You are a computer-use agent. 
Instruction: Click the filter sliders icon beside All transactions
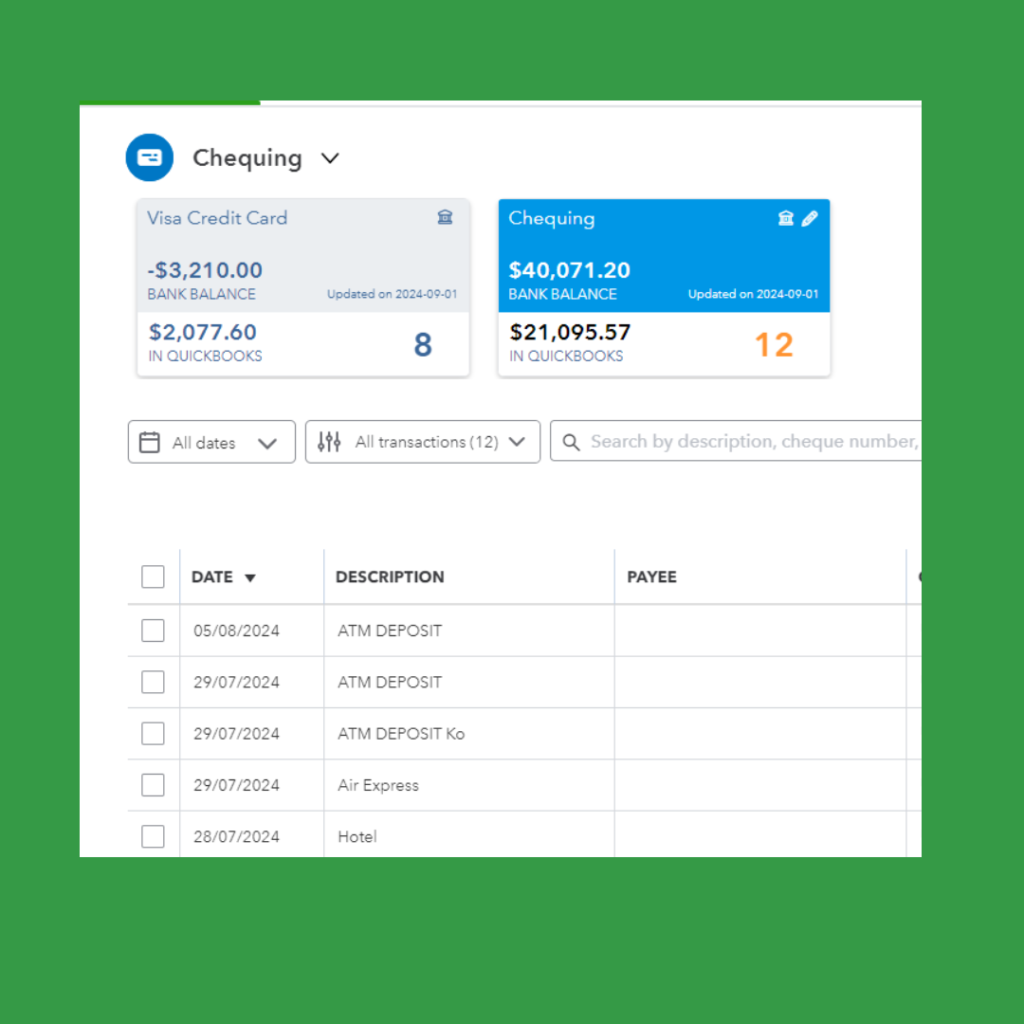coord(329,442)
